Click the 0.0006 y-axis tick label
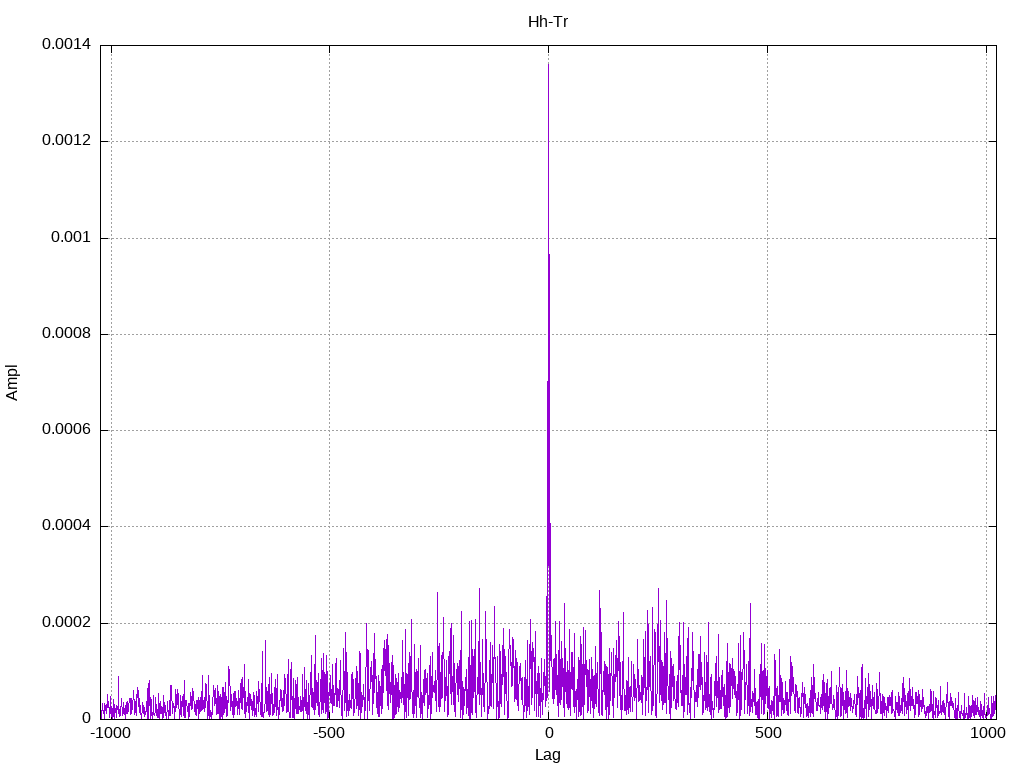 click(67, 430)
